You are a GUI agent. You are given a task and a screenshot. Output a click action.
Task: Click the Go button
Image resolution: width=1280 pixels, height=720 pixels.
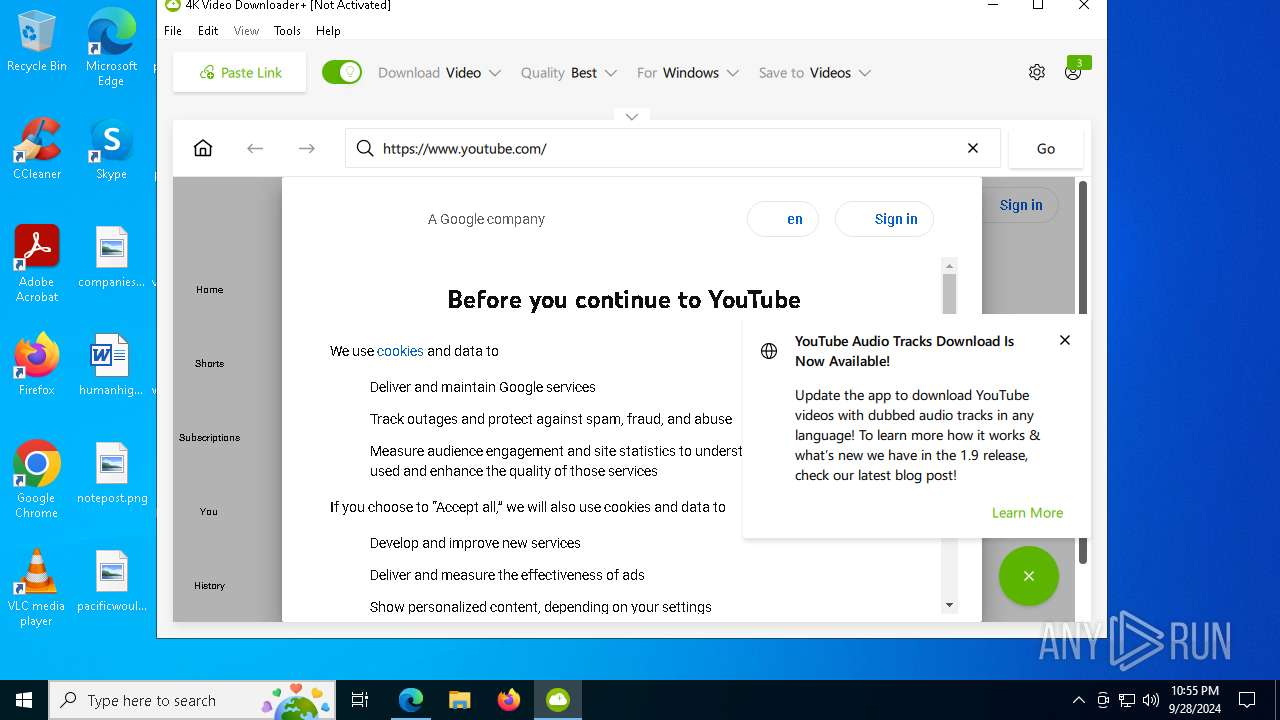click(x=1046, y=148)
